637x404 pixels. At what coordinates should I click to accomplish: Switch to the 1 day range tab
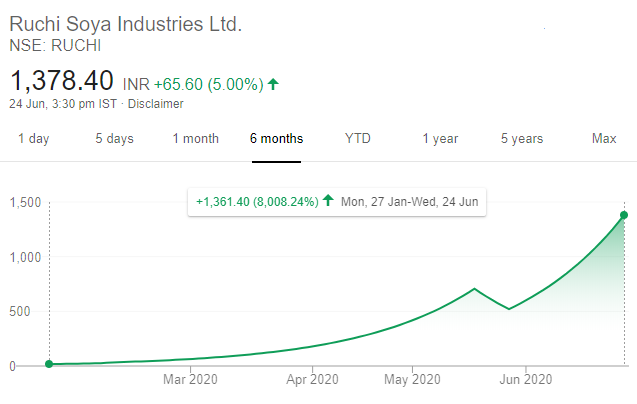point(34,139)
